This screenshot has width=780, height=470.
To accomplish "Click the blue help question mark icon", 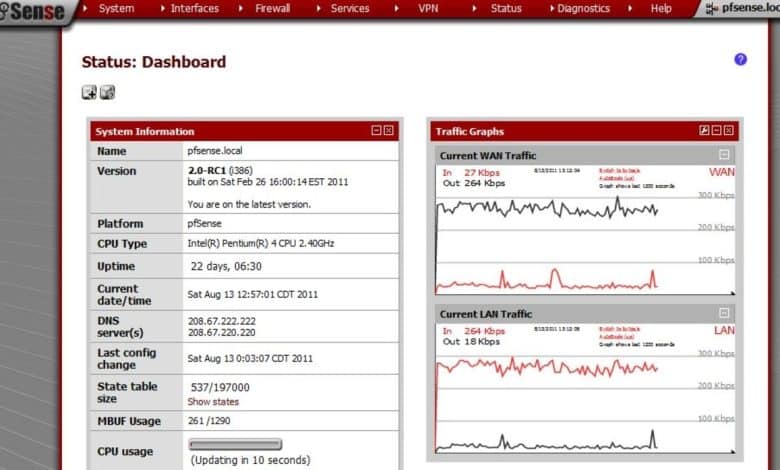I will pos(740,59).
